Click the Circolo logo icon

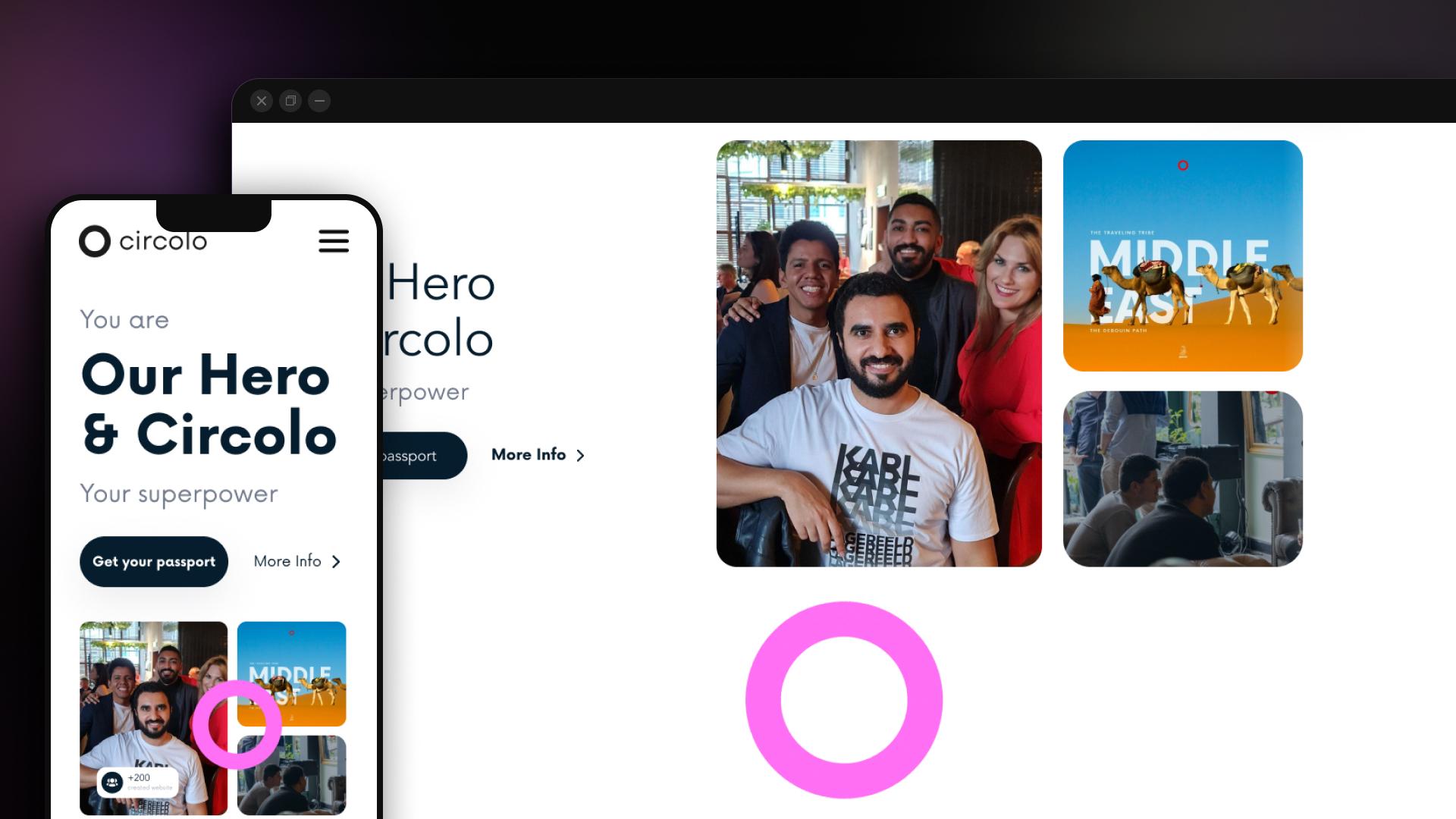pos(93,241)
